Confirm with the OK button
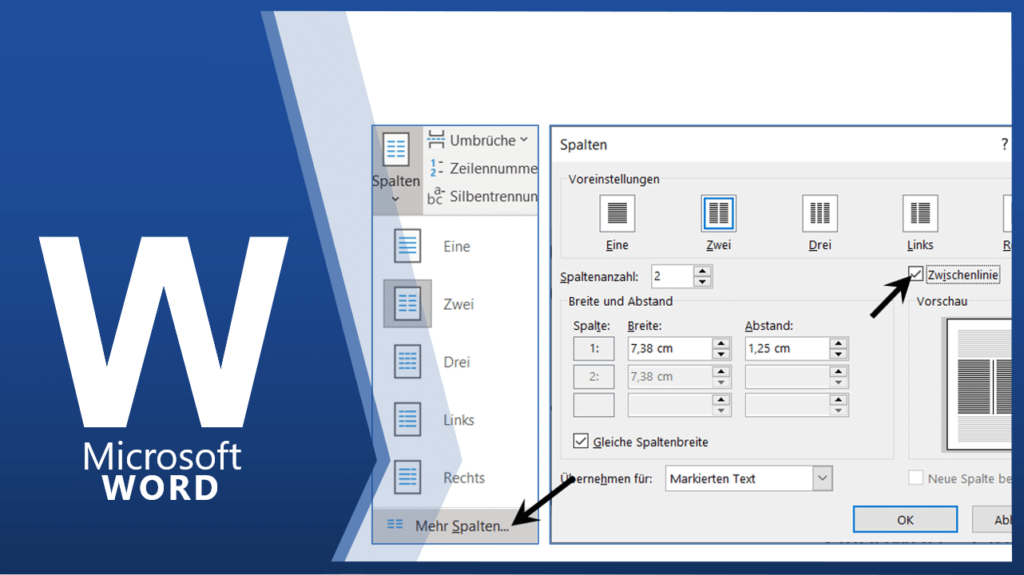The image size is (1024, 575). tap(905, 520)
